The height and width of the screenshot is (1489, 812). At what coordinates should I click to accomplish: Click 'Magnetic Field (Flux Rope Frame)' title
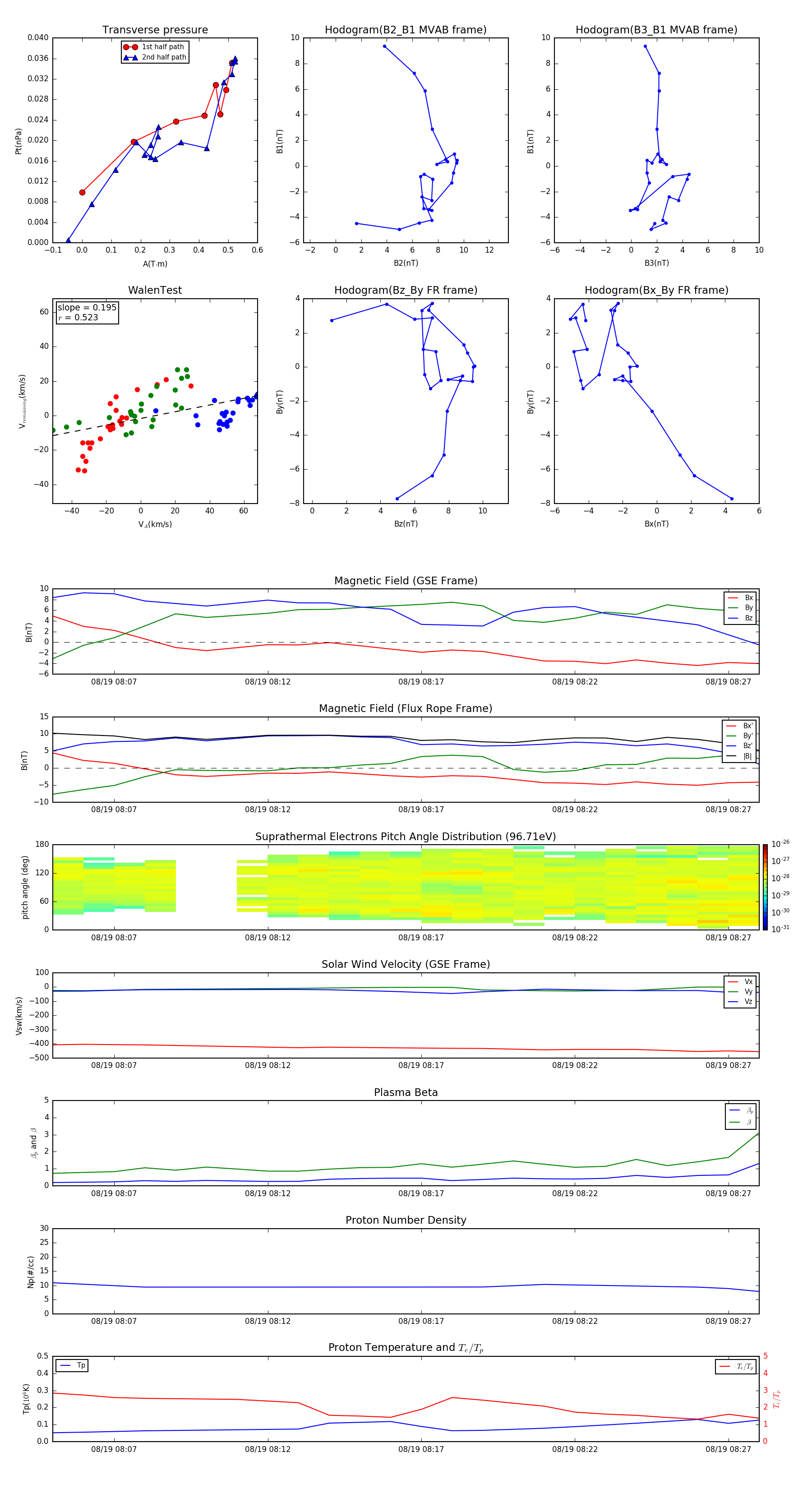406,709
